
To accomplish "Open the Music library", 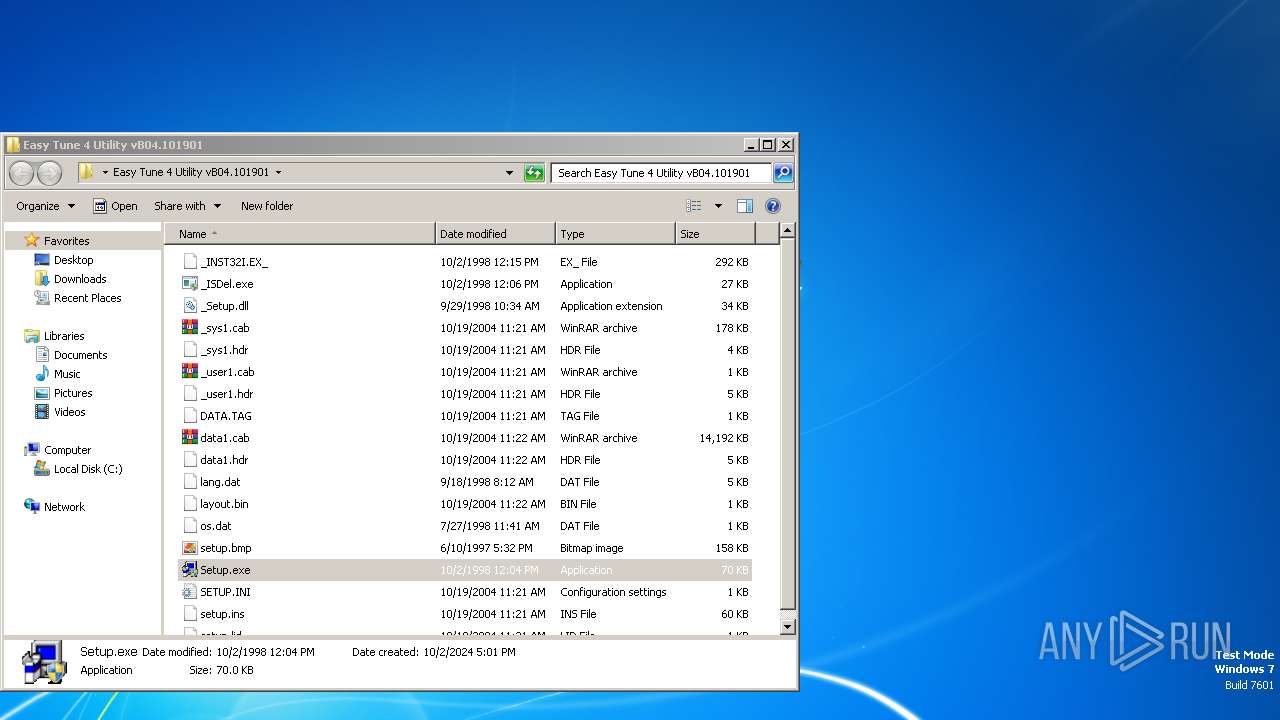I will pos(67,374).
